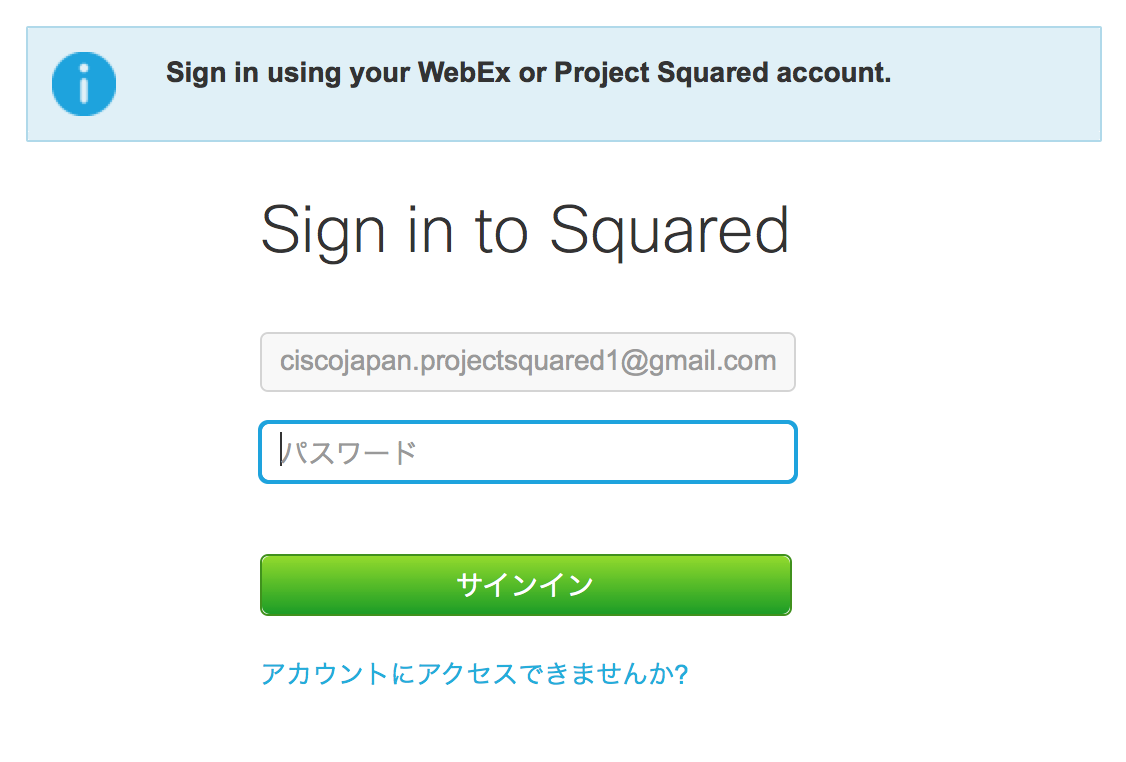Click the blue info icon in the banner

point(84,83)
